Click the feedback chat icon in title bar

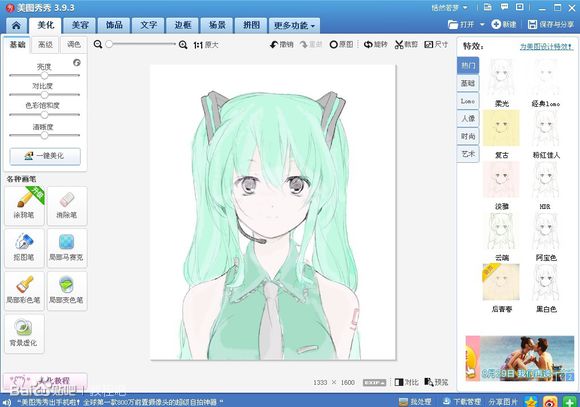click(504, 7)
